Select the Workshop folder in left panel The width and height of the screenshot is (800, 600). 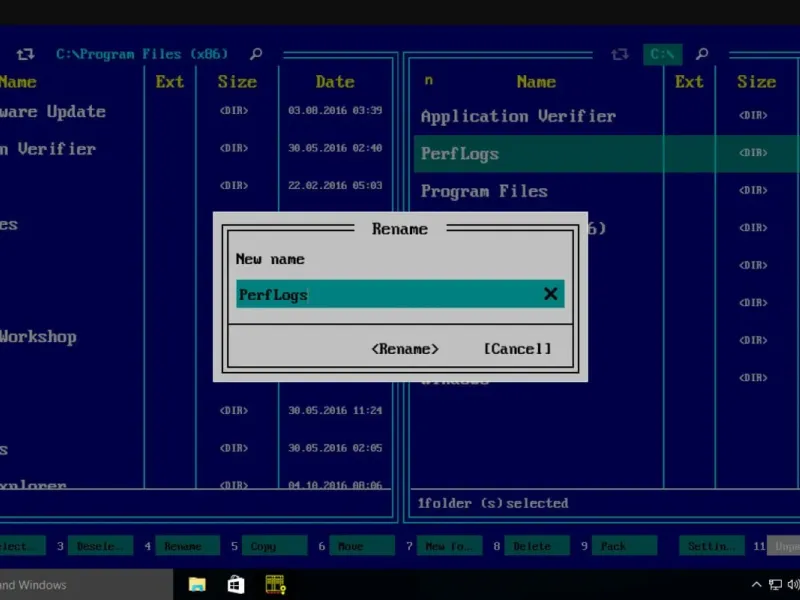(x=38, y=337)
